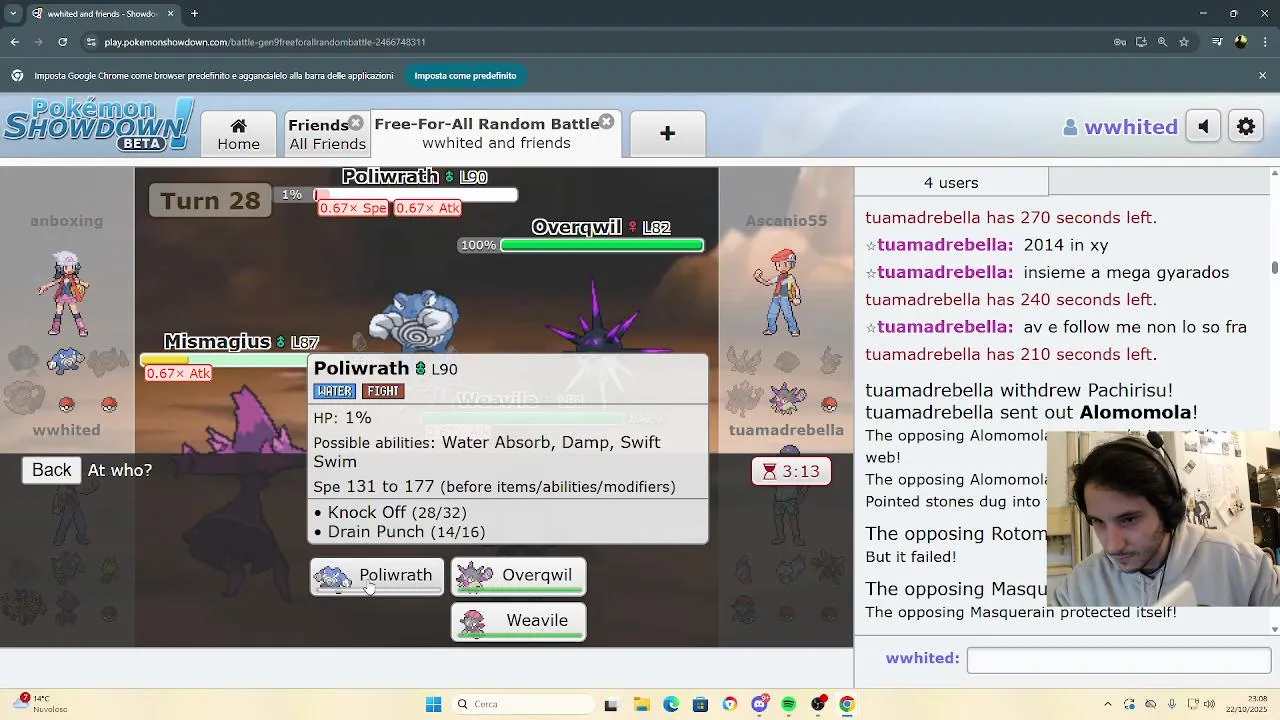The height and width of the screenshot is (720, 1280).
Task: Bookmark this page with star
Action: (1184, 42)
